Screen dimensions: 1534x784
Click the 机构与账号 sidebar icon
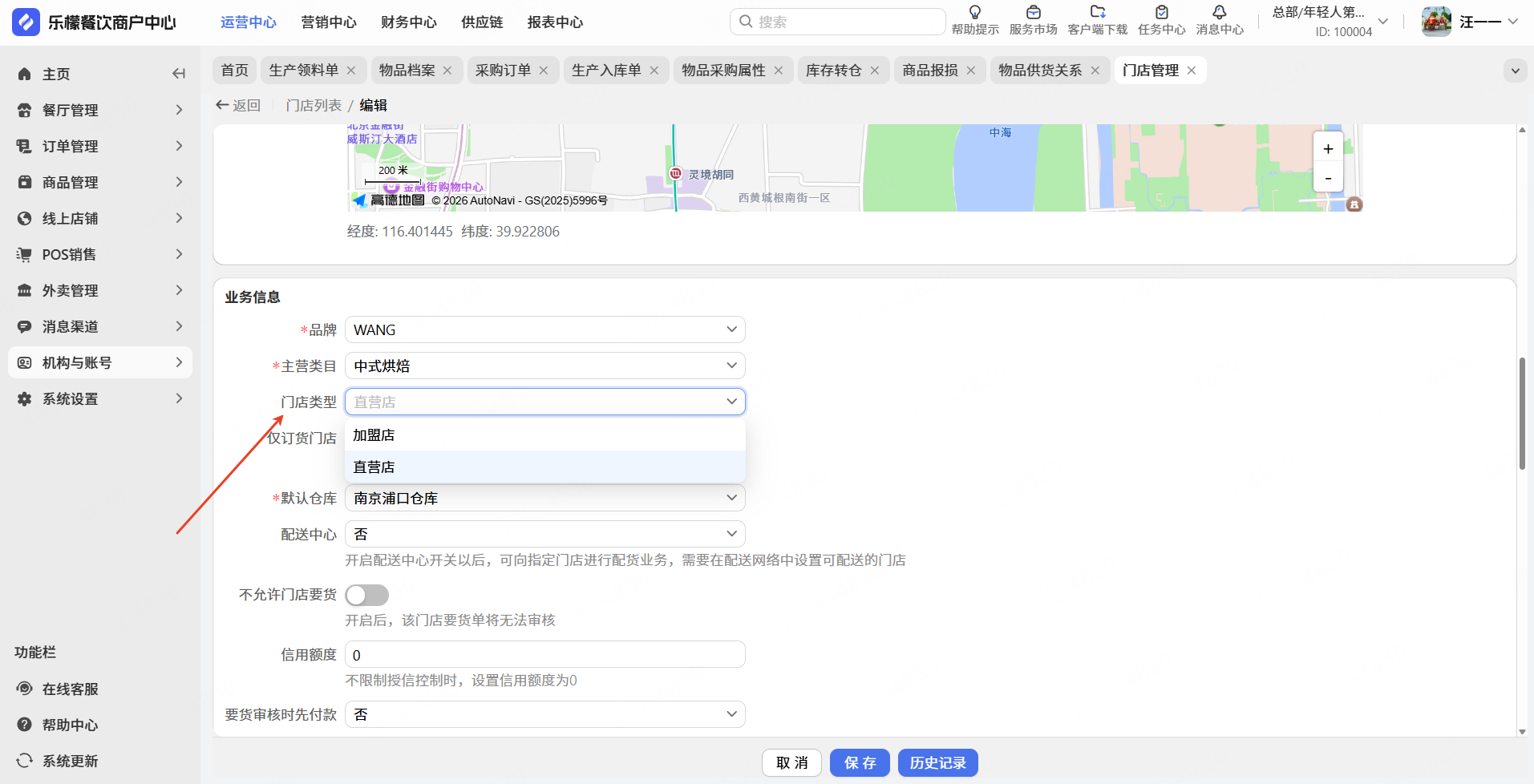coord(25,362)
